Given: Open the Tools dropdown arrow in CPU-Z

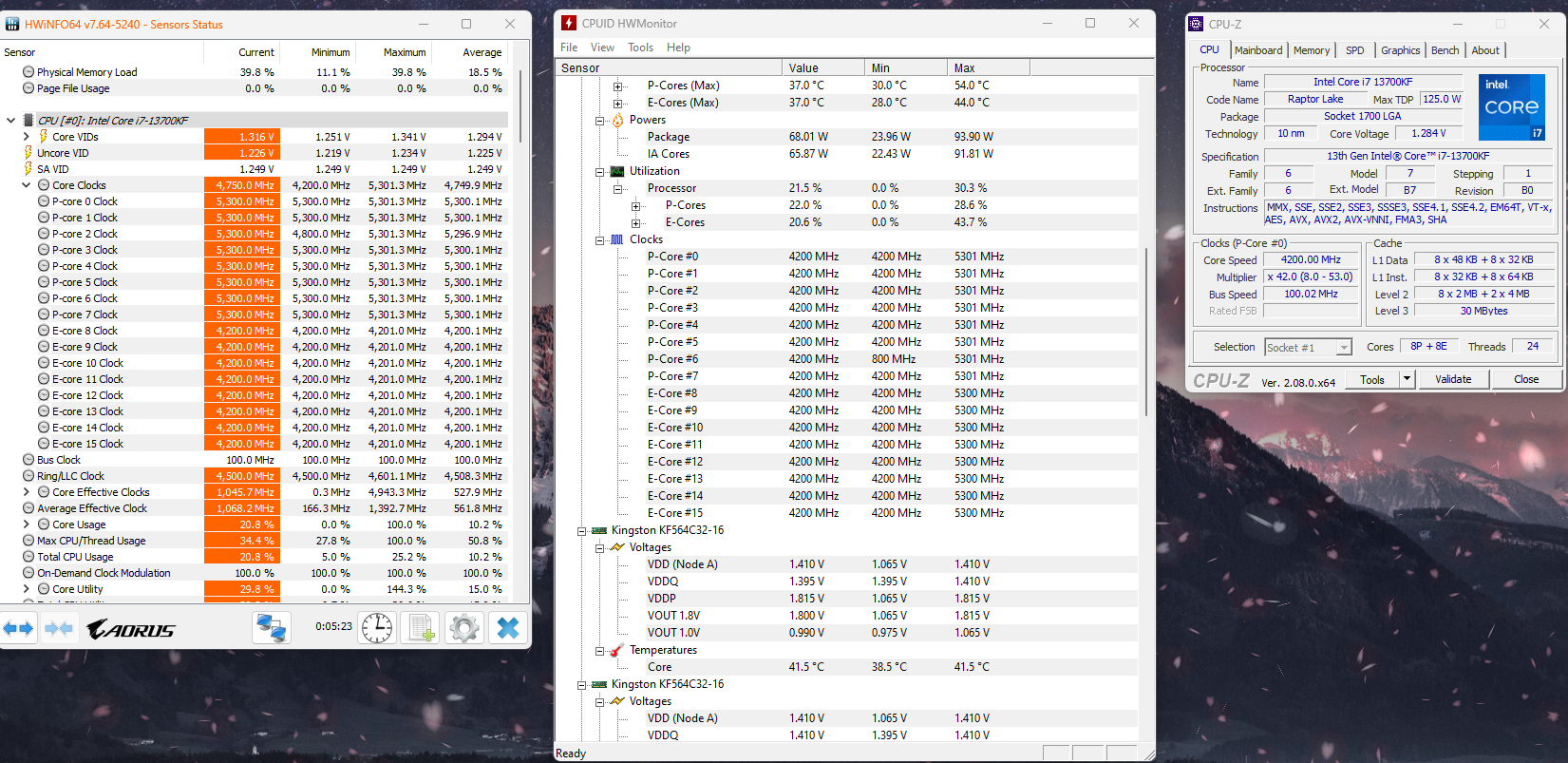Looking at the screenshot, I should click(x=1407, y=379).
